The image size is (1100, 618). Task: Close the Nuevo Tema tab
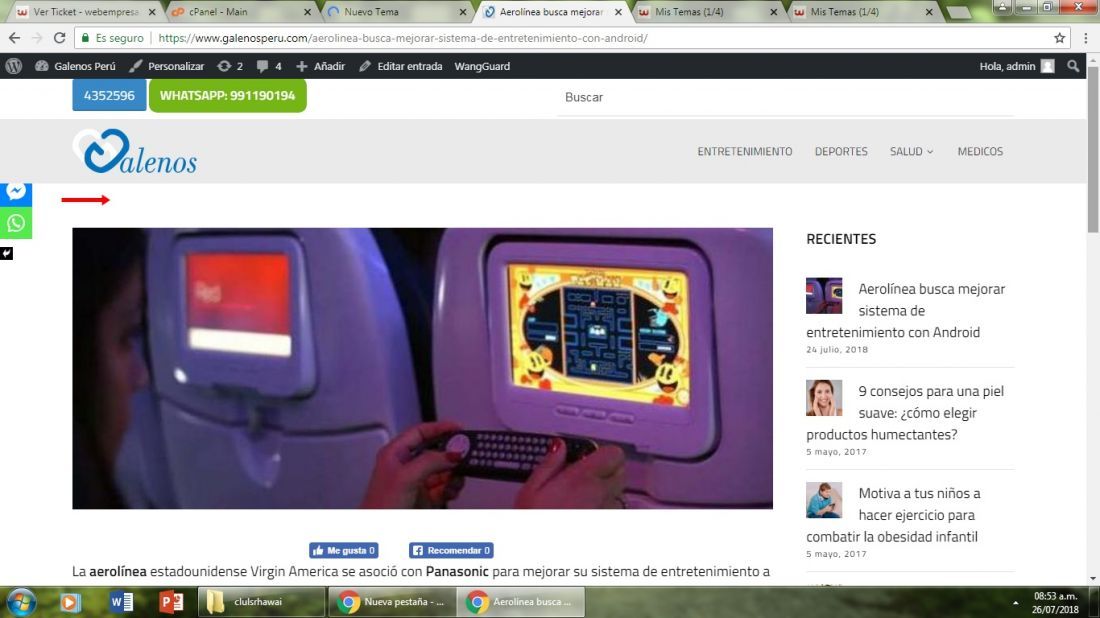coord(462,12)
